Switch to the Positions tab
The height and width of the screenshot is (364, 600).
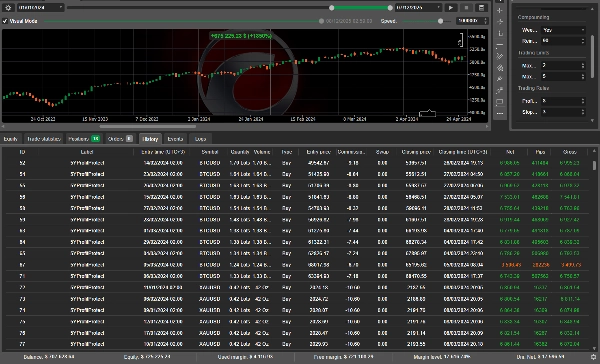coord(84,139)
